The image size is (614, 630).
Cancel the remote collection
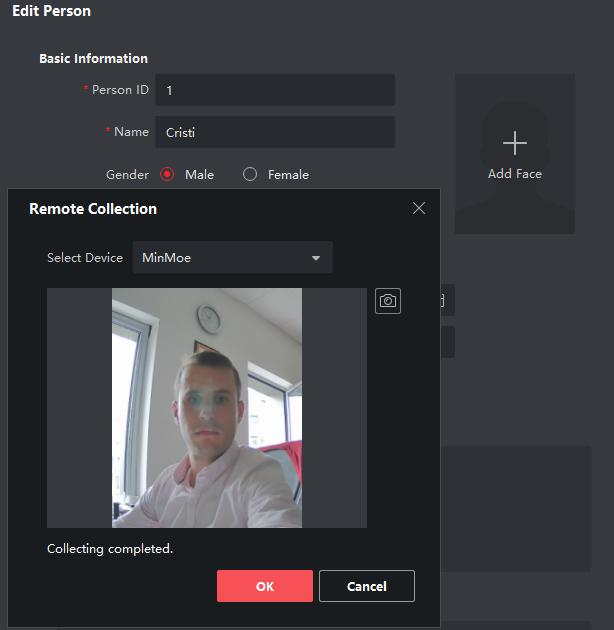click(366, 586)
